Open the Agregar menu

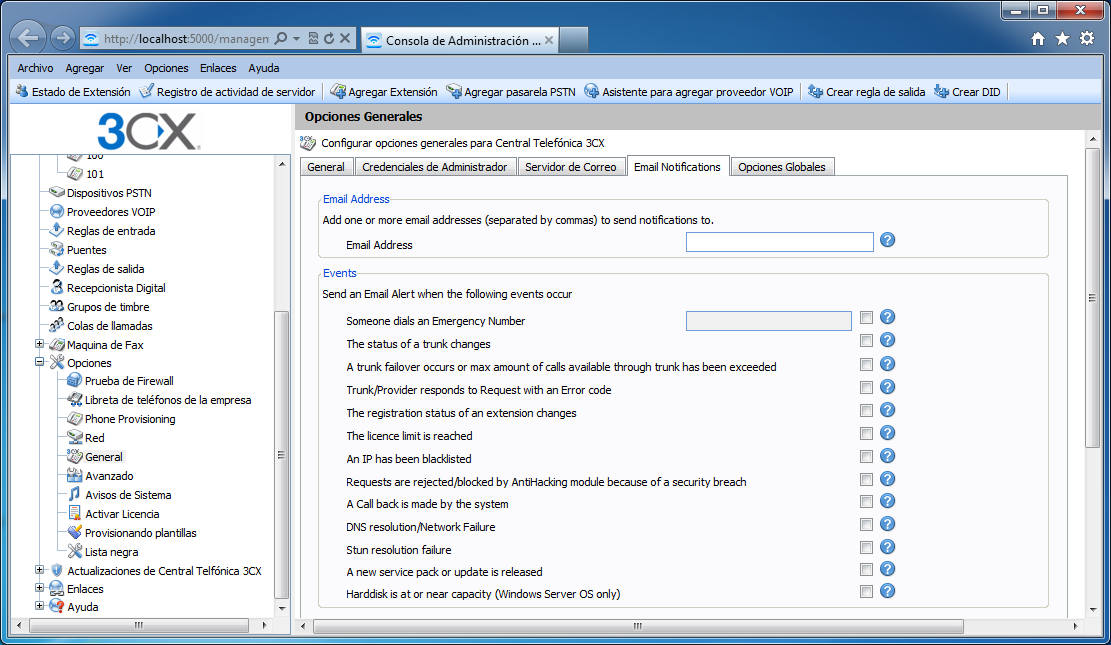coord(84,68)
